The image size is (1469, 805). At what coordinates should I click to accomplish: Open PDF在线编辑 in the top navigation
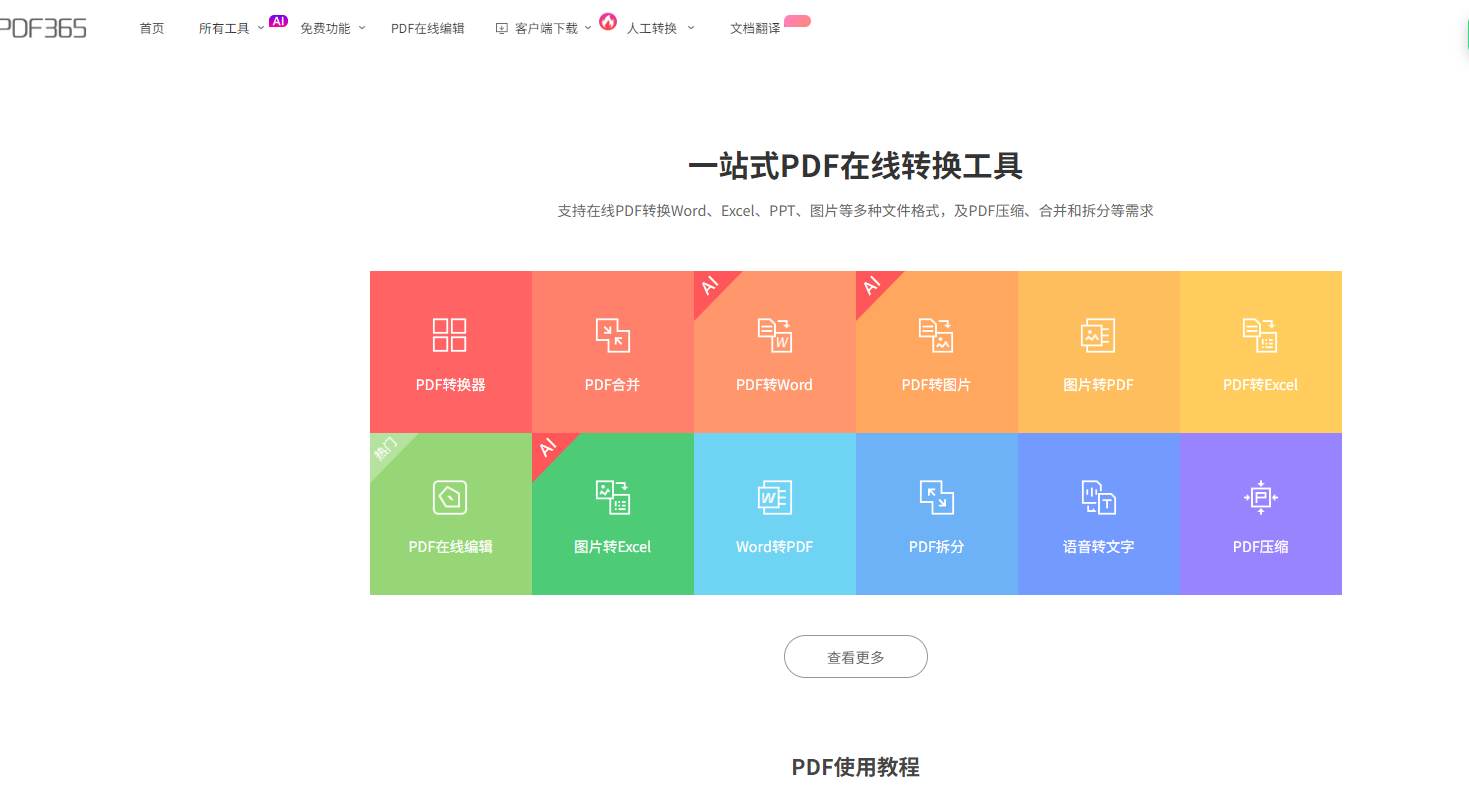coord(427,28)
